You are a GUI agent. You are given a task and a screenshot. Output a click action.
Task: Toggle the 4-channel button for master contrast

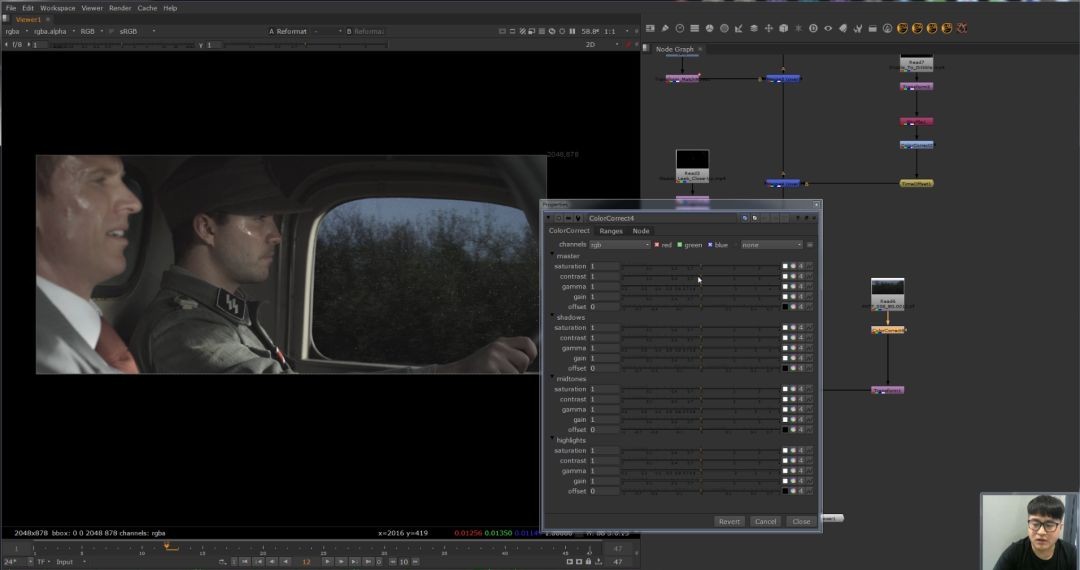click(x=801, y=276)
